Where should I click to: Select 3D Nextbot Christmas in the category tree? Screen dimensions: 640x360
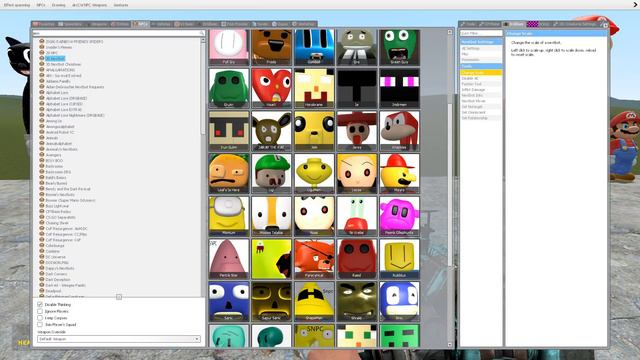point(63,64)
